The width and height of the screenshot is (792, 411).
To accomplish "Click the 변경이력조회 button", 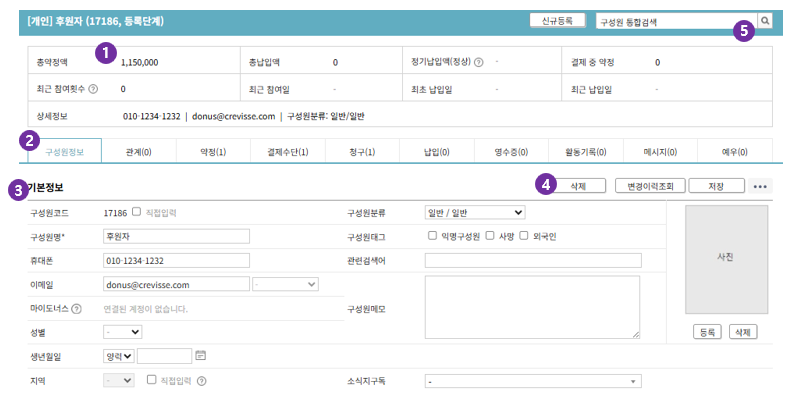I will [x=650, y=186].
